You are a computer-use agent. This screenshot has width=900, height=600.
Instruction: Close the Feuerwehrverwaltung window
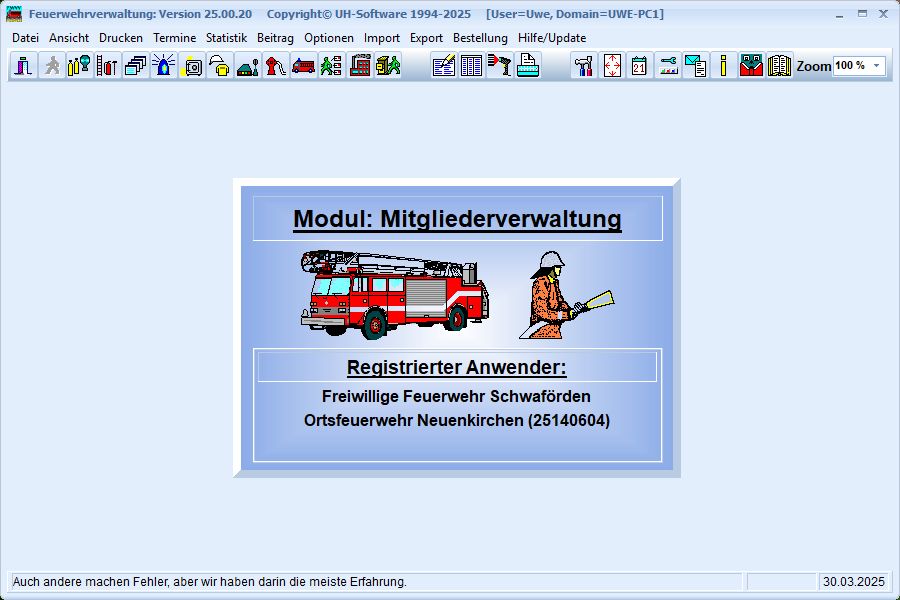(883, 14)
